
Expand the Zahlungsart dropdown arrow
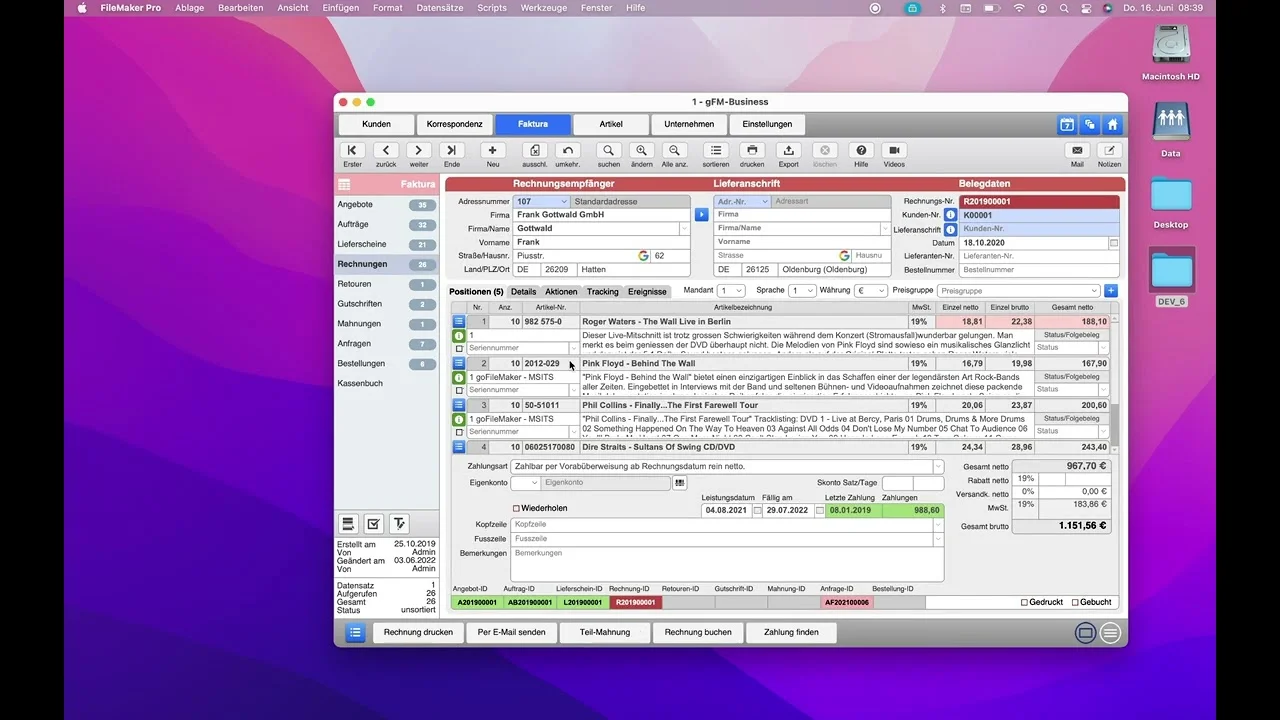(938, 466)
